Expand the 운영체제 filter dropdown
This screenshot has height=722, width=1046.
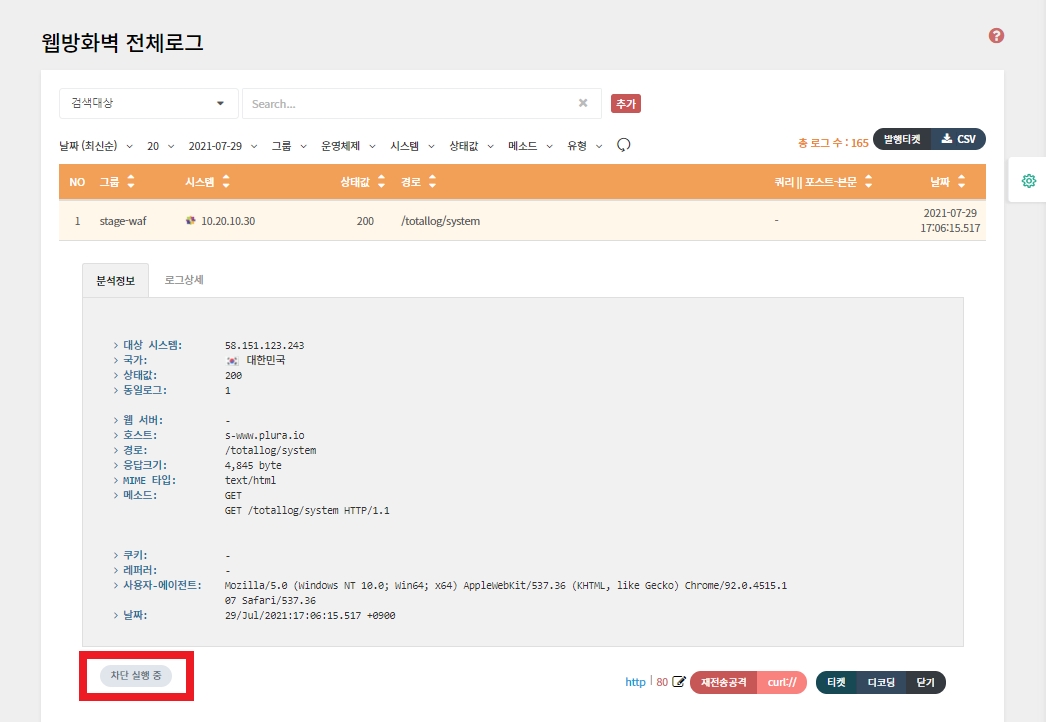(x=347, y=146)
